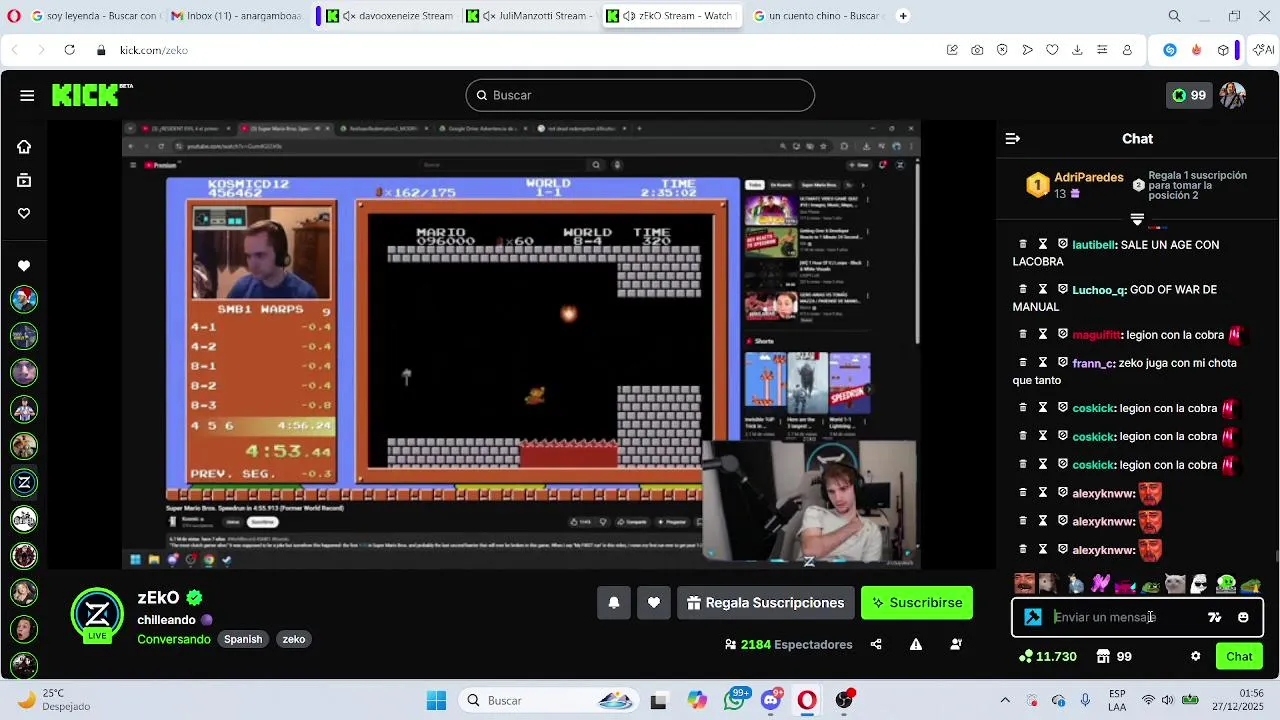Open Windows Start menu
This screenshot has height=720, width=1280.
[437, 700]
